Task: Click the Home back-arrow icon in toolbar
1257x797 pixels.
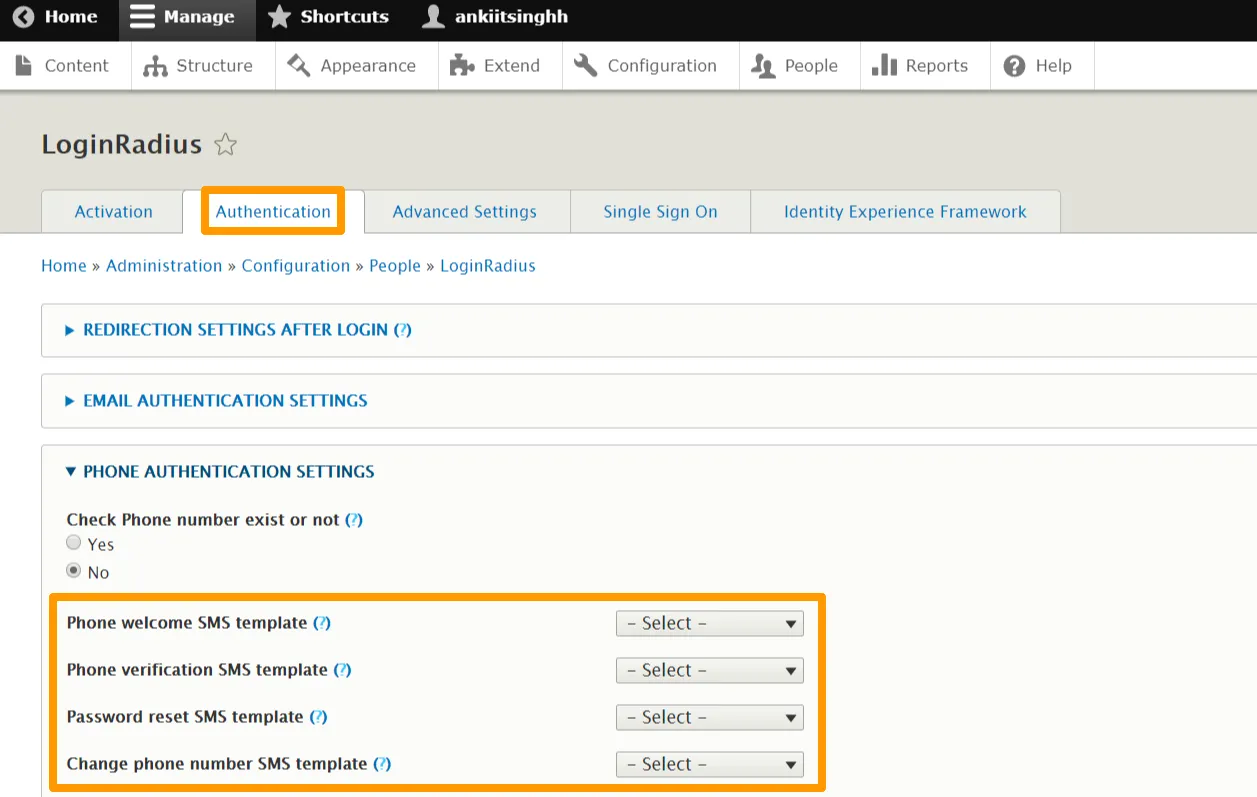Action: (x=24, y=17)
